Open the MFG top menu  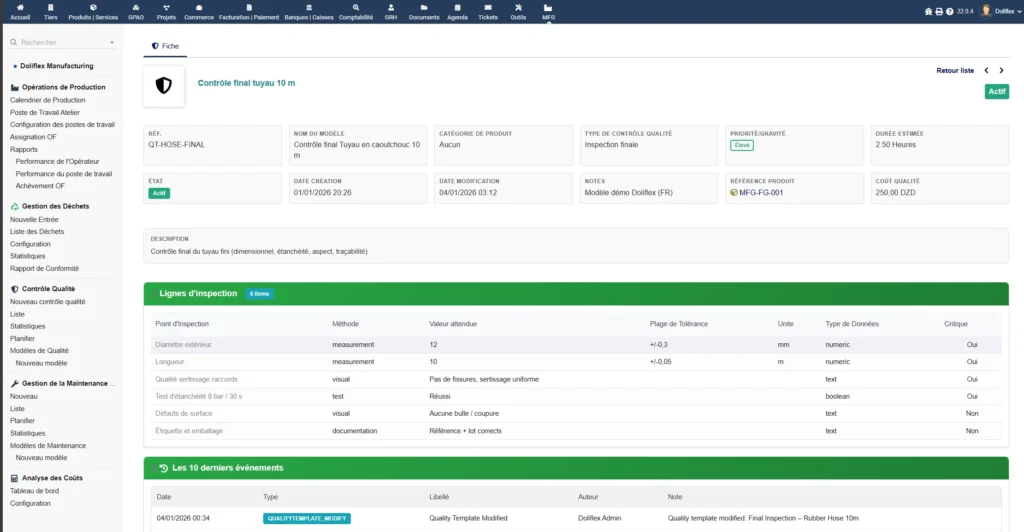coord(547,11)
